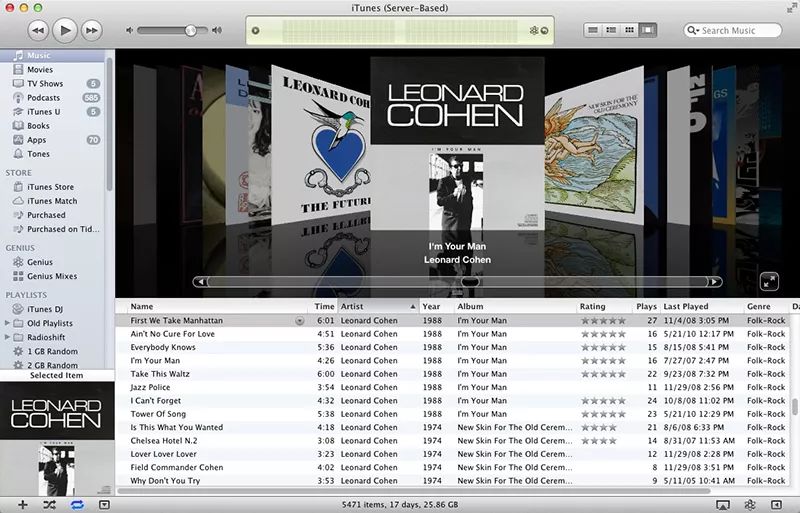Switch to list view
This screenshot has height=513, width=800.
tap(593, 30)
